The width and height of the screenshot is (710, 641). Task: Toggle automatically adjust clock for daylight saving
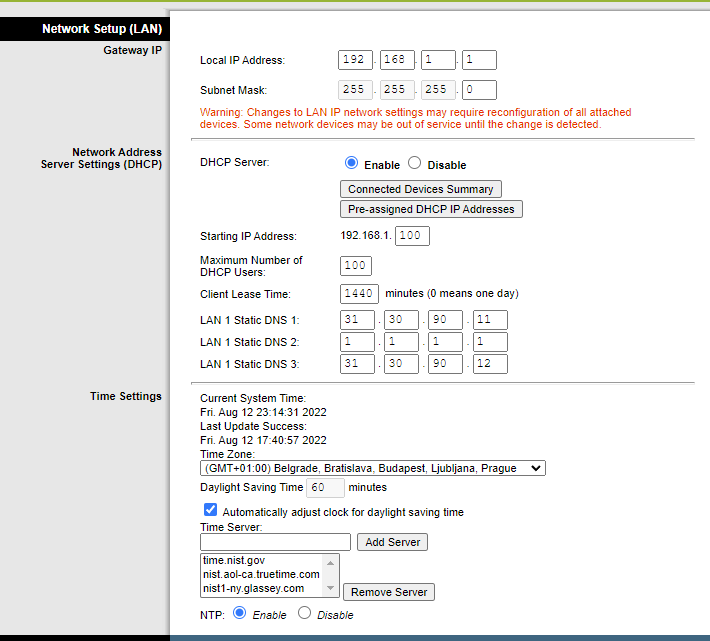(211, 510)
